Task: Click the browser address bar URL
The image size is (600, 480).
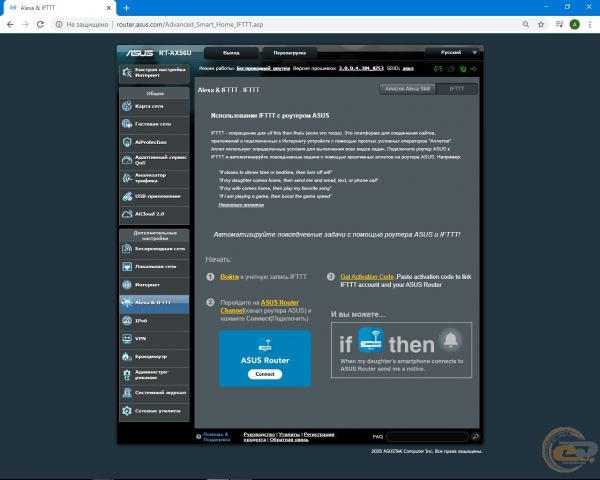Action: (x=190, y=24)
